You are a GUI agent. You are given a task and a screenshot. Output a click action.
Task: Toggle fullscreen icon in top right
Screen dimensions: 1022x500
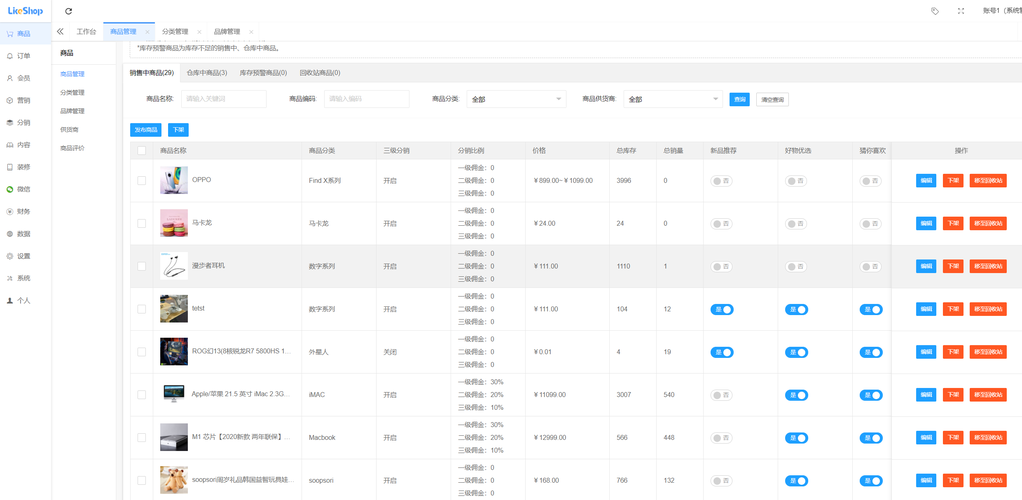click(960, 11)
